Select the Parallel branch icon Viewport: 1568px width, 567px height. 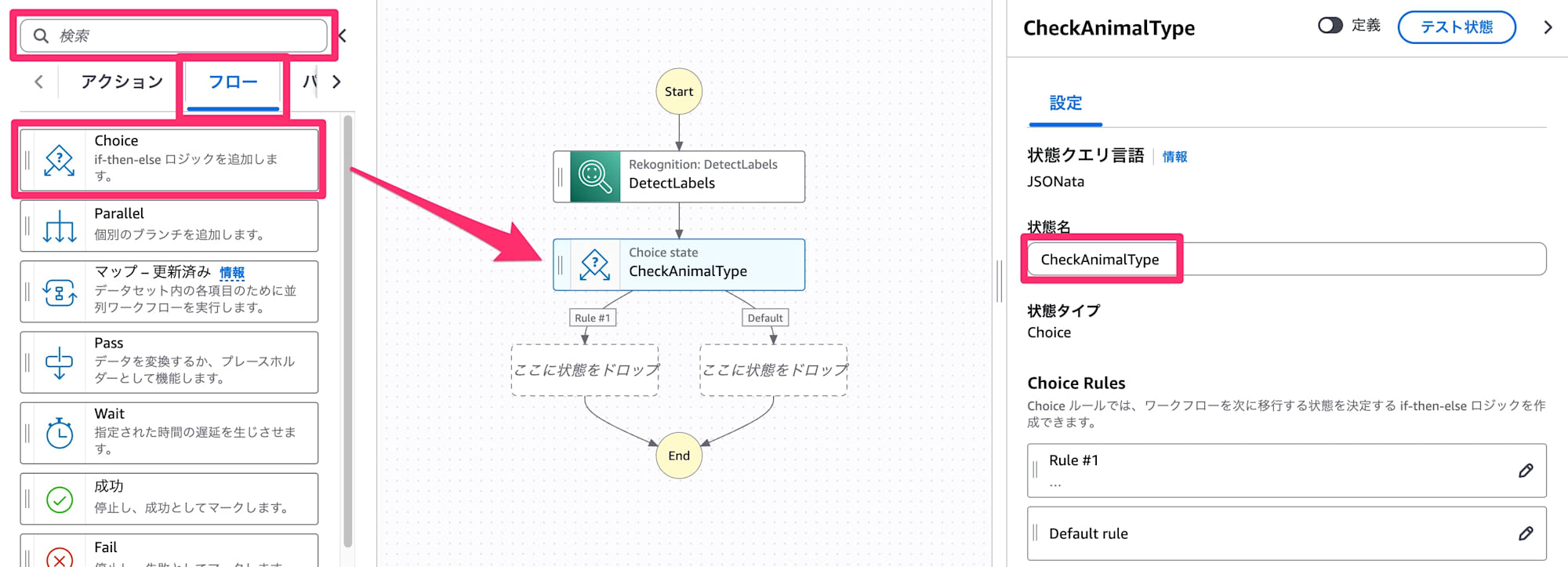(x=60, y=226)
